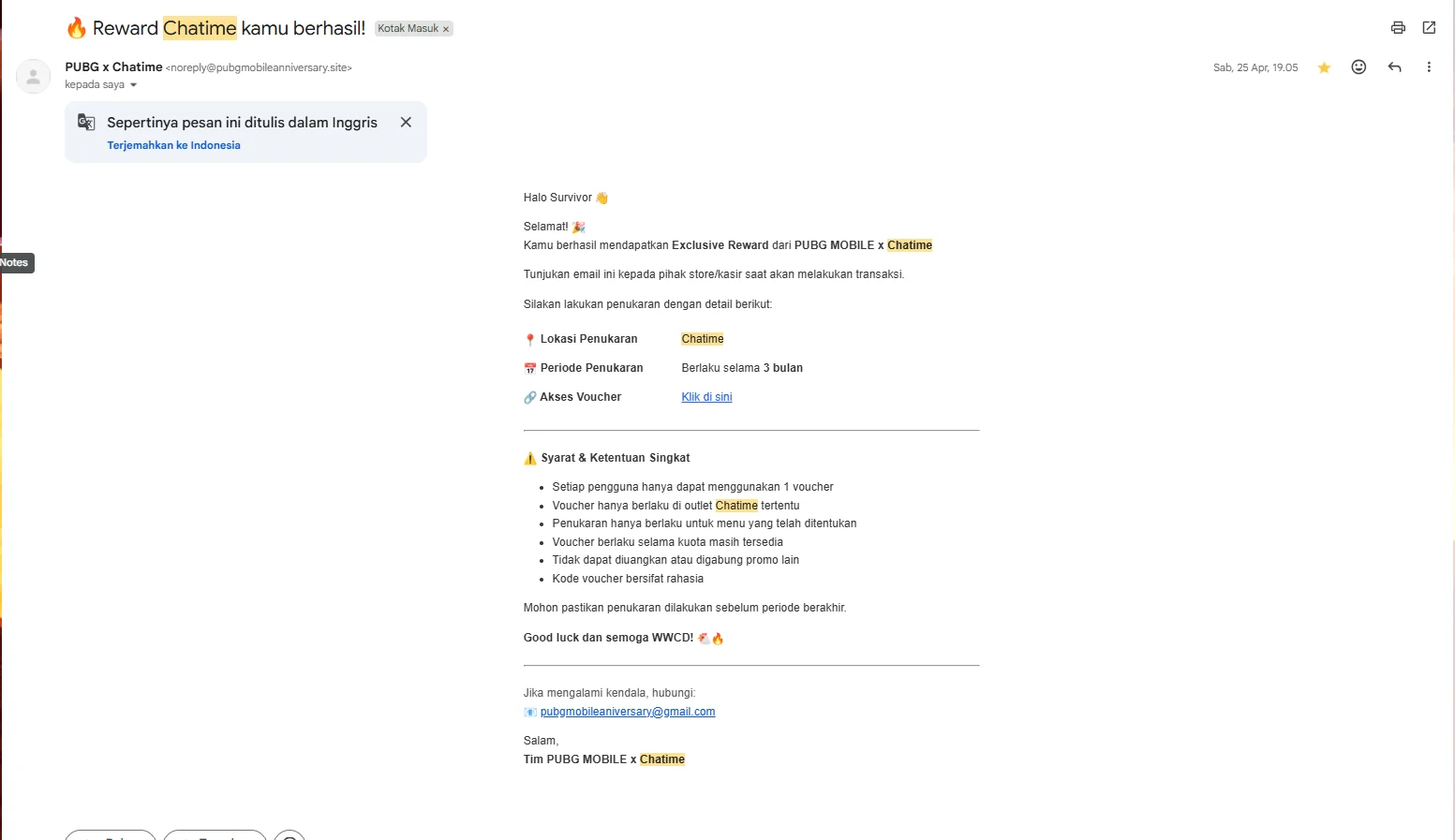Open the email in a new window
1455x840 pixels.
pos(1429,28)
